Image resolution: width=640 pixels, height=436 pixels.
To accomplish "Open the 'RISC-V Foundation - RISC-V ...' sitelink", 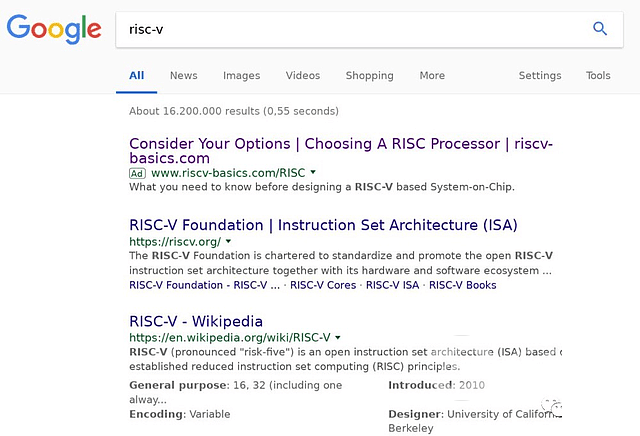I will point(204,285).
